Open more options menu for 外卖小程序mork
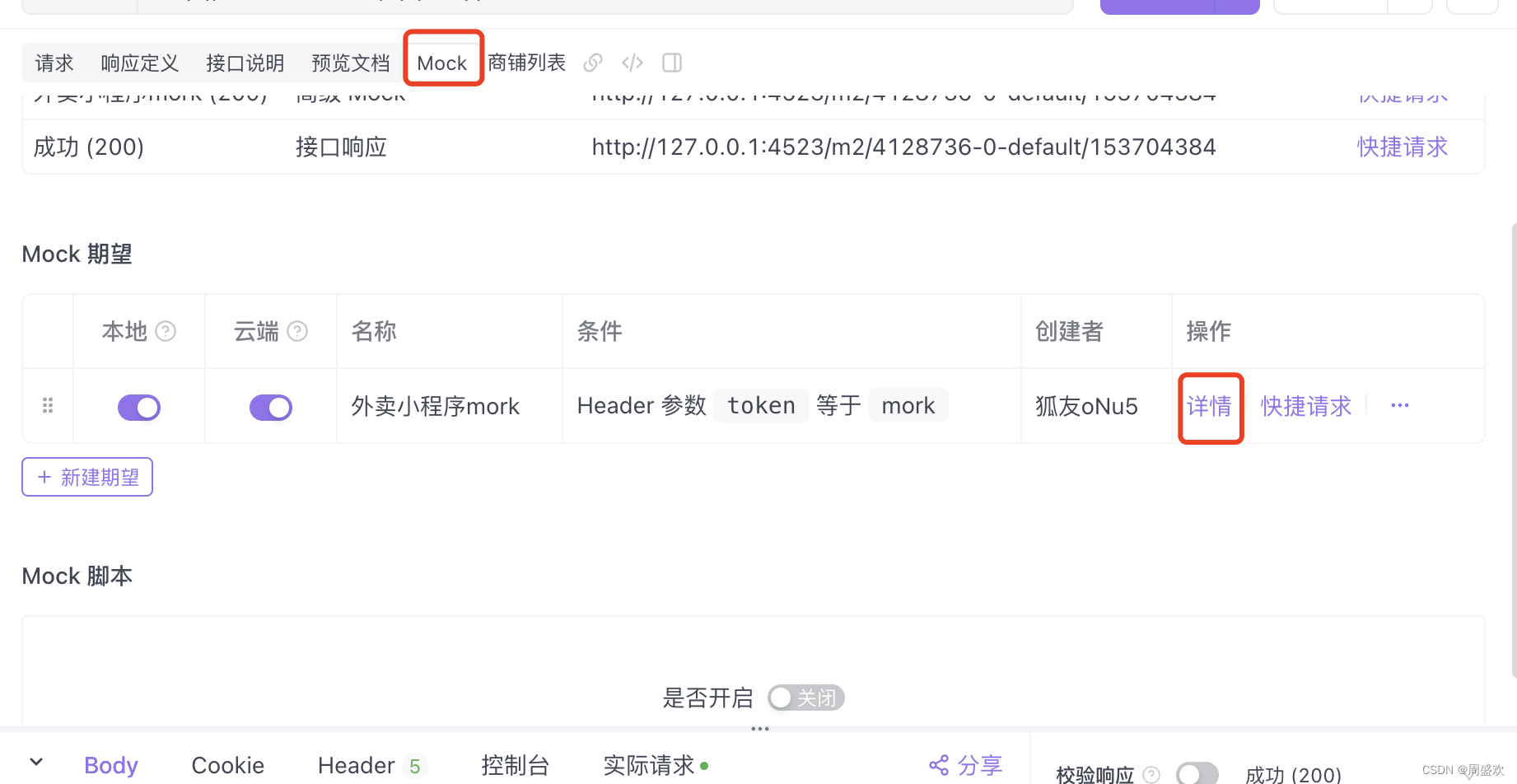 [x=1400, y=405]
